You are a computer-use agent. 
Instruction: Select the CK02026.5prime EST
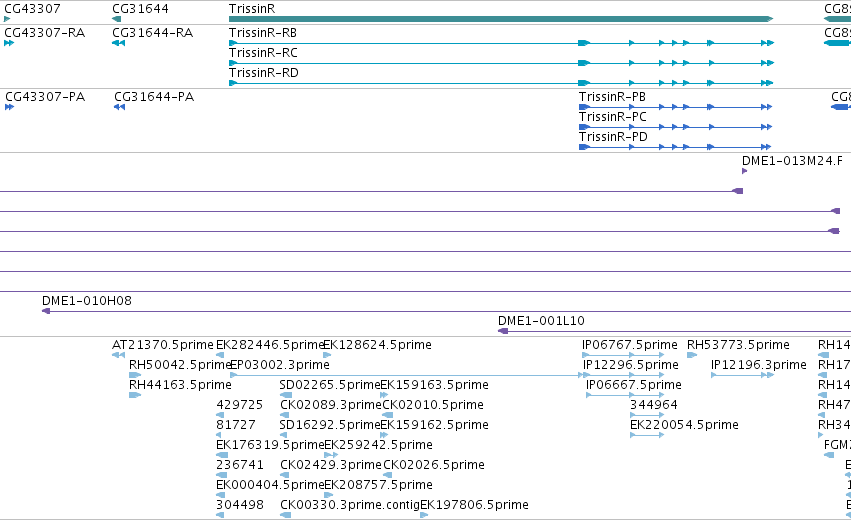(434, 465)
